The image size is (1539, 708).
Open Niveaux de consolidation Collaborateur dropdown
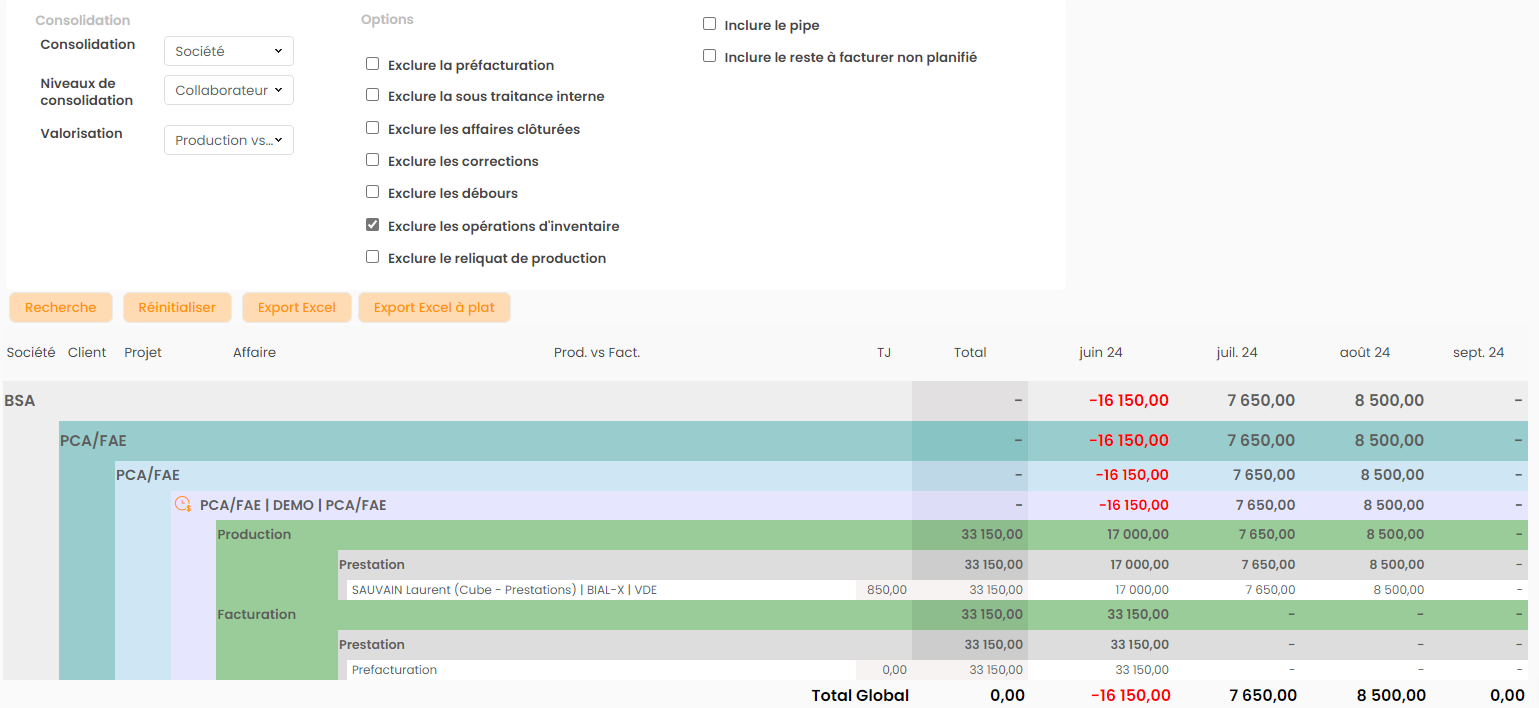tap(228, 90)
